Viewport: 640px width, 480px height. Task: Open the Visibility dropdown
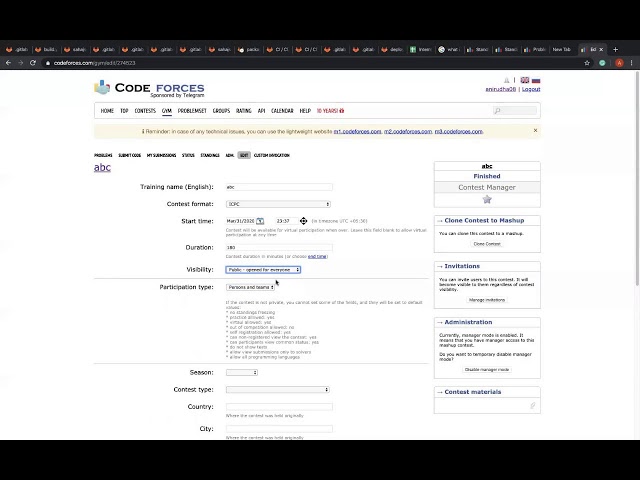pyautogui.click(x=263, y=270)
